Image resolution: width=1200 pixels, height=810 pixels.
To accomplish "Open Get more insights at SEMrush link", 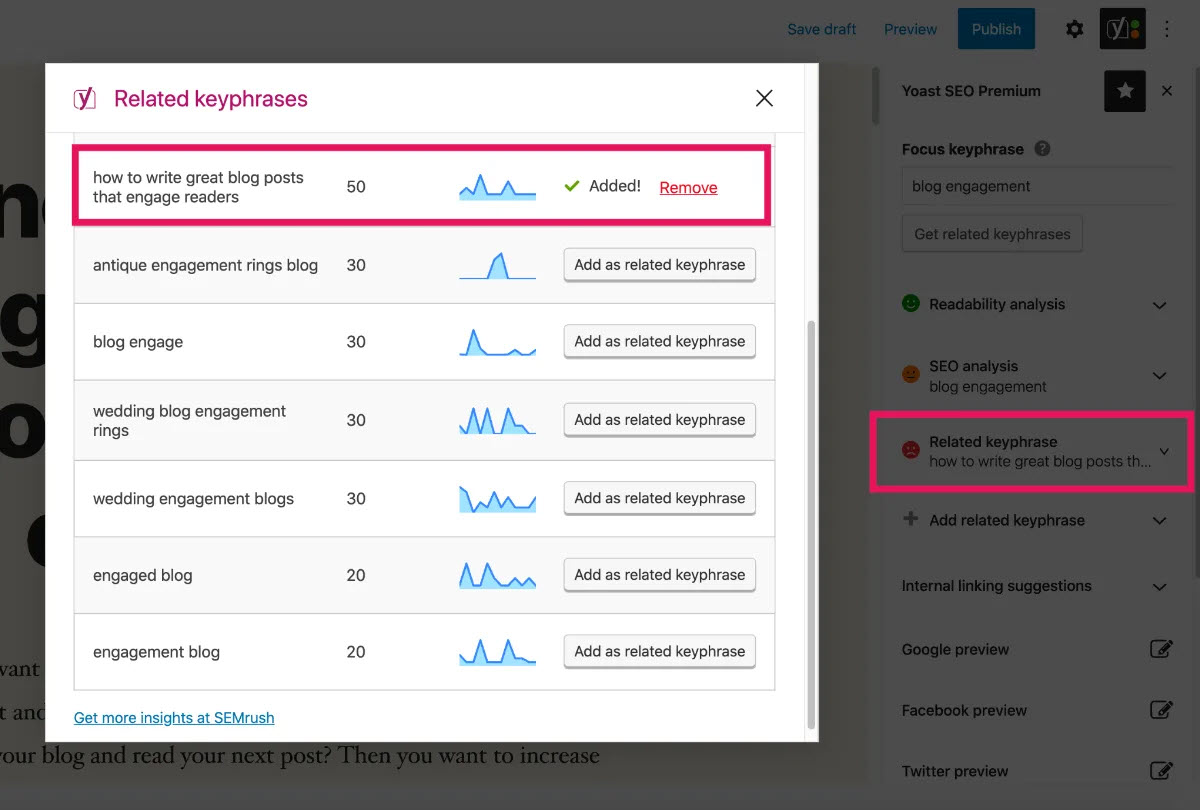I will click(174, 717).
